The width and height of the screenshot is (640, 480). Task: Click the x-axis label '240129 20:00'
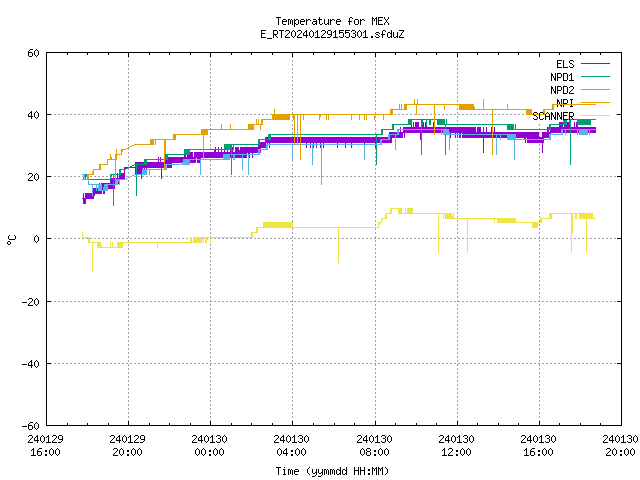pyautogui.click(x=127, y=446)
